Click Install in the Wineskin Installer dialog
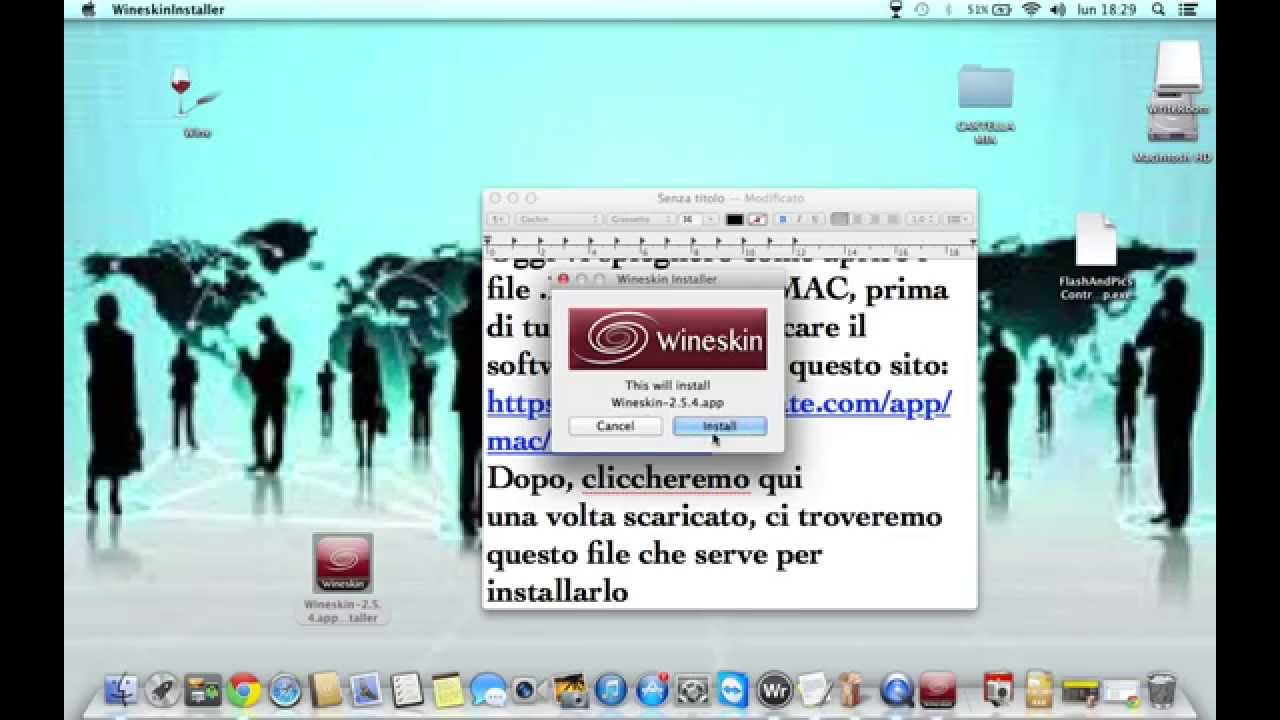The height and width of the screenshot is (720, 1280). click(x=719, y=426)
